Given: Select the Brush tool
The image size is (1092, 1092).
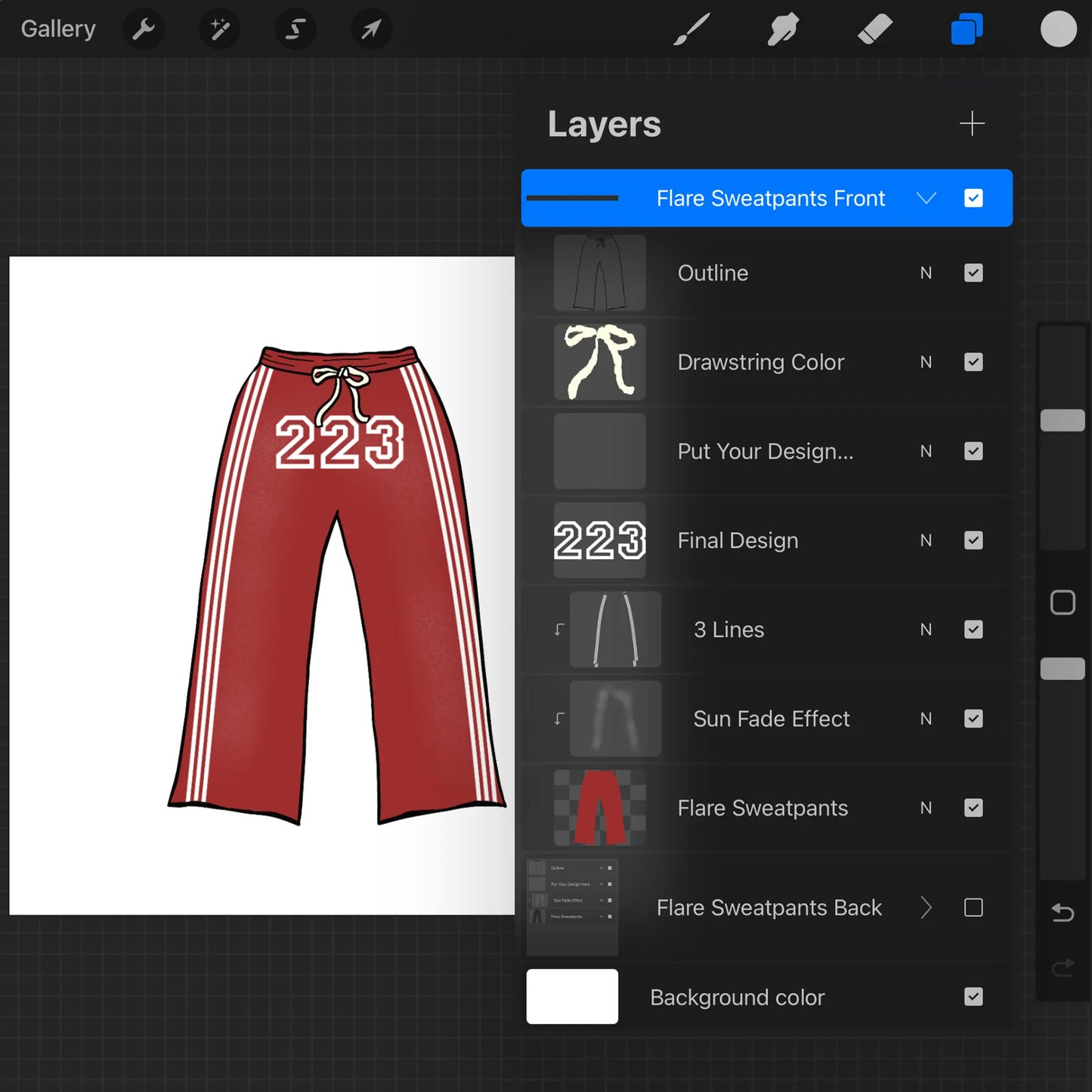Looking at the screenshot, I should [x=691, y=29].
